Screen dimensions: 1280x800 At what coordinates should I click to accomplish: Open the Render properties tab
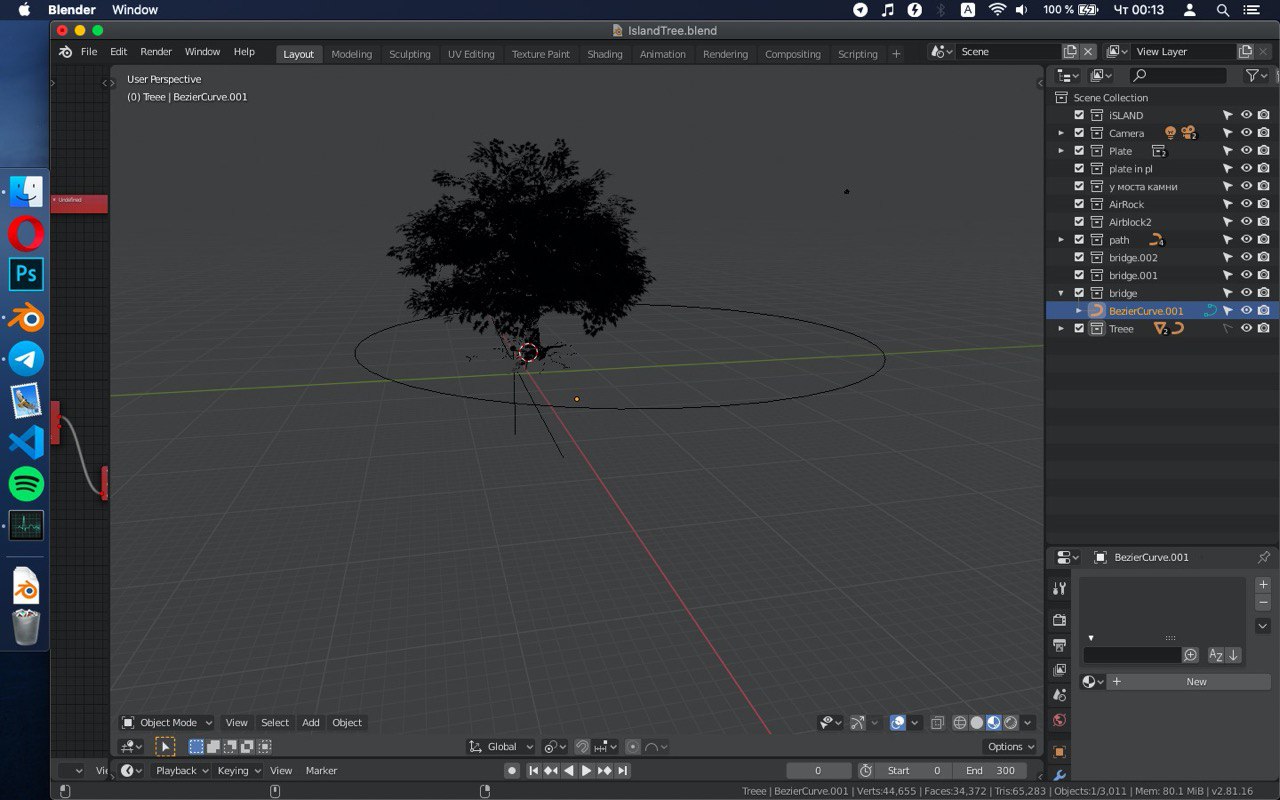(1060, 620)
